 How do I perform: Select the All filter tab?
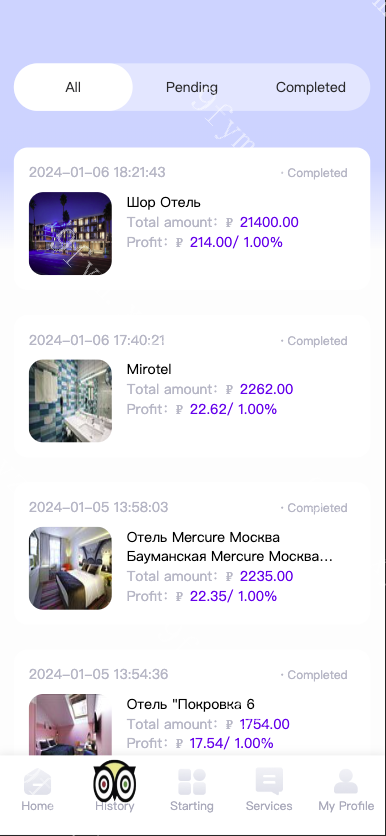73,87
